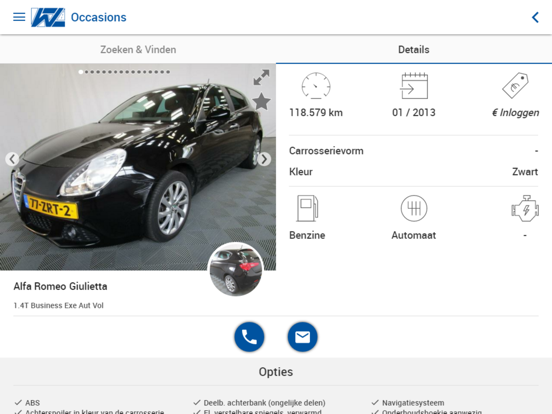Image resolution: width=552 pixels, height=414 pixels.
Task: Click the 118.579 km value
Action: (316, 113)
